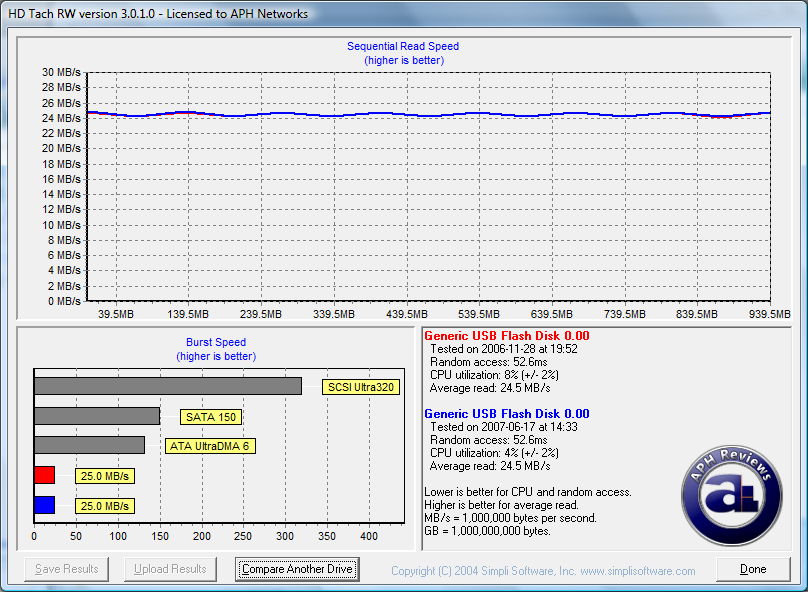
Task: Click the SCSI Ultra320 gray bar
Action: coord(167,386)
